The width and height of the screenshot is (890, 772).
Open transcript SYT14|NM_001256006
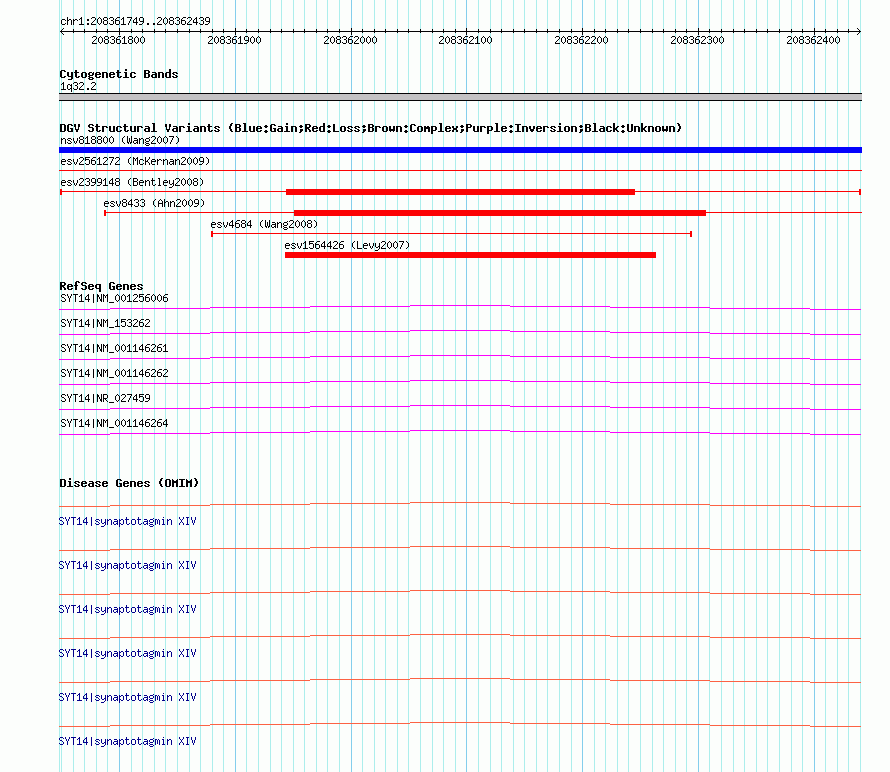point(114,299)
